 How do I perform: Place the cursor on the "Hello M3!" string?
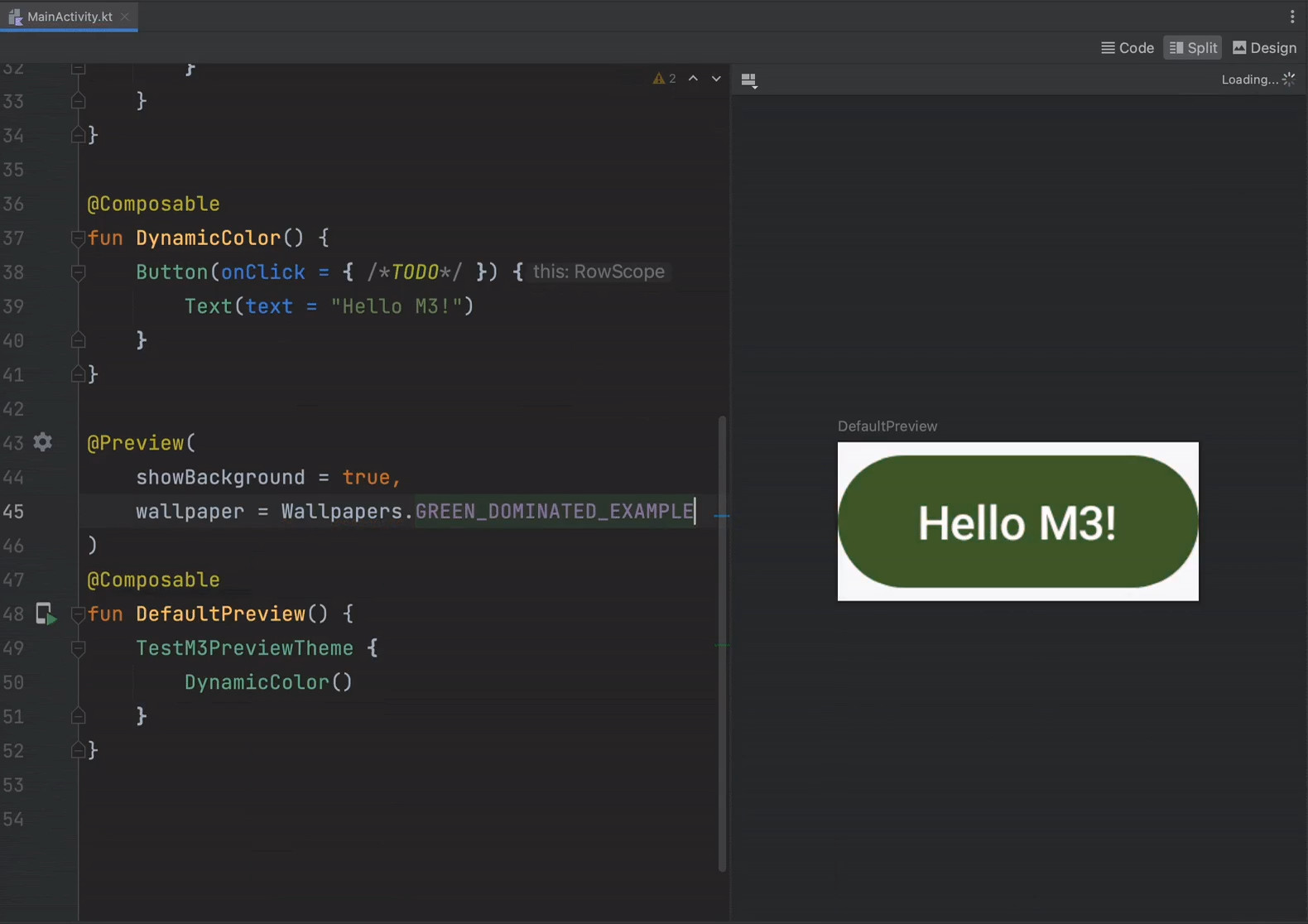point(396,306)
